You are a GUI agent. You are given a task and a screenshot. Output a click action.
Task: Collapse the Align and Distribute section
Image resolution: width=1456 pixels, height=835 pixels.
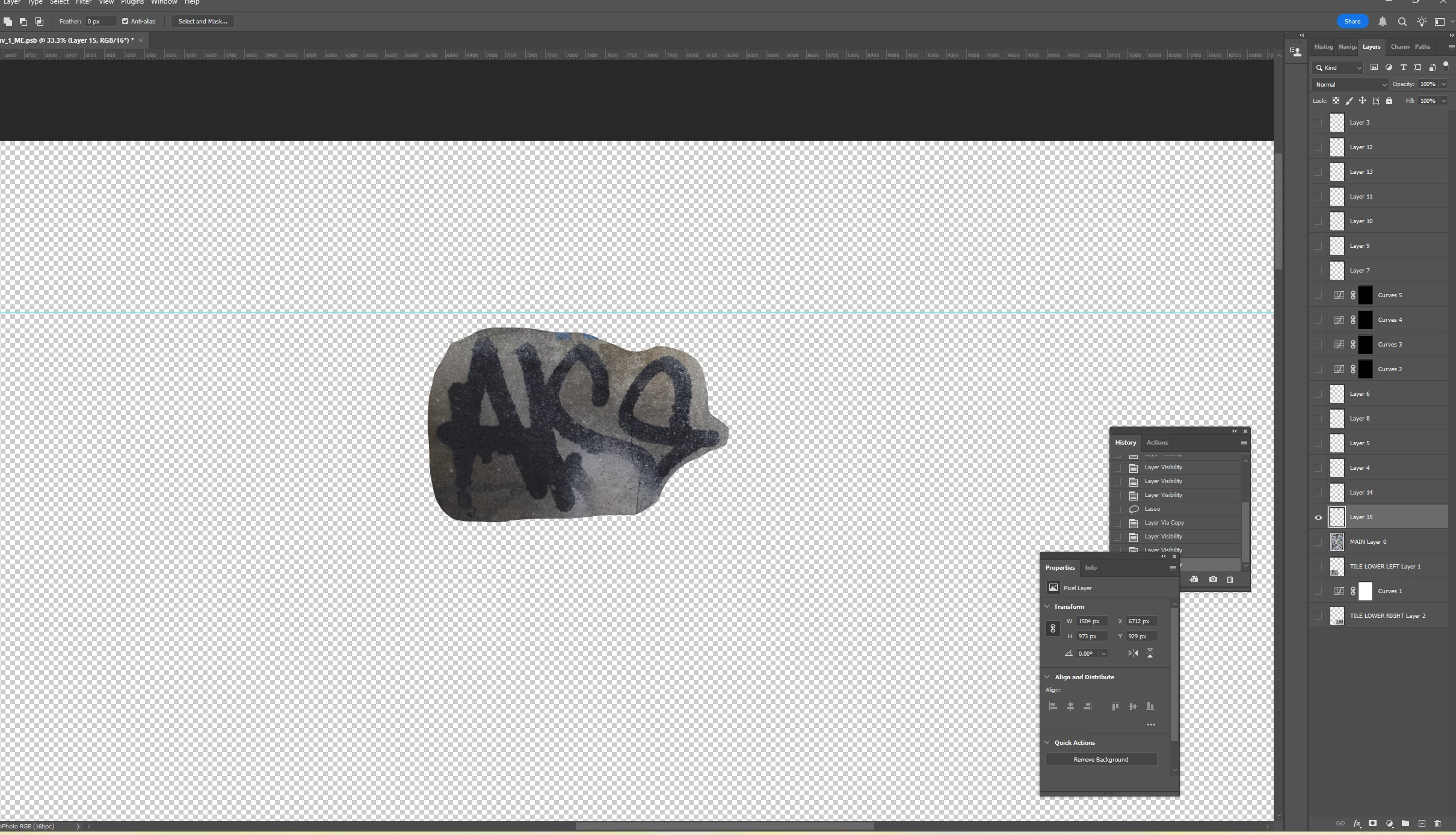[1047, 677]
